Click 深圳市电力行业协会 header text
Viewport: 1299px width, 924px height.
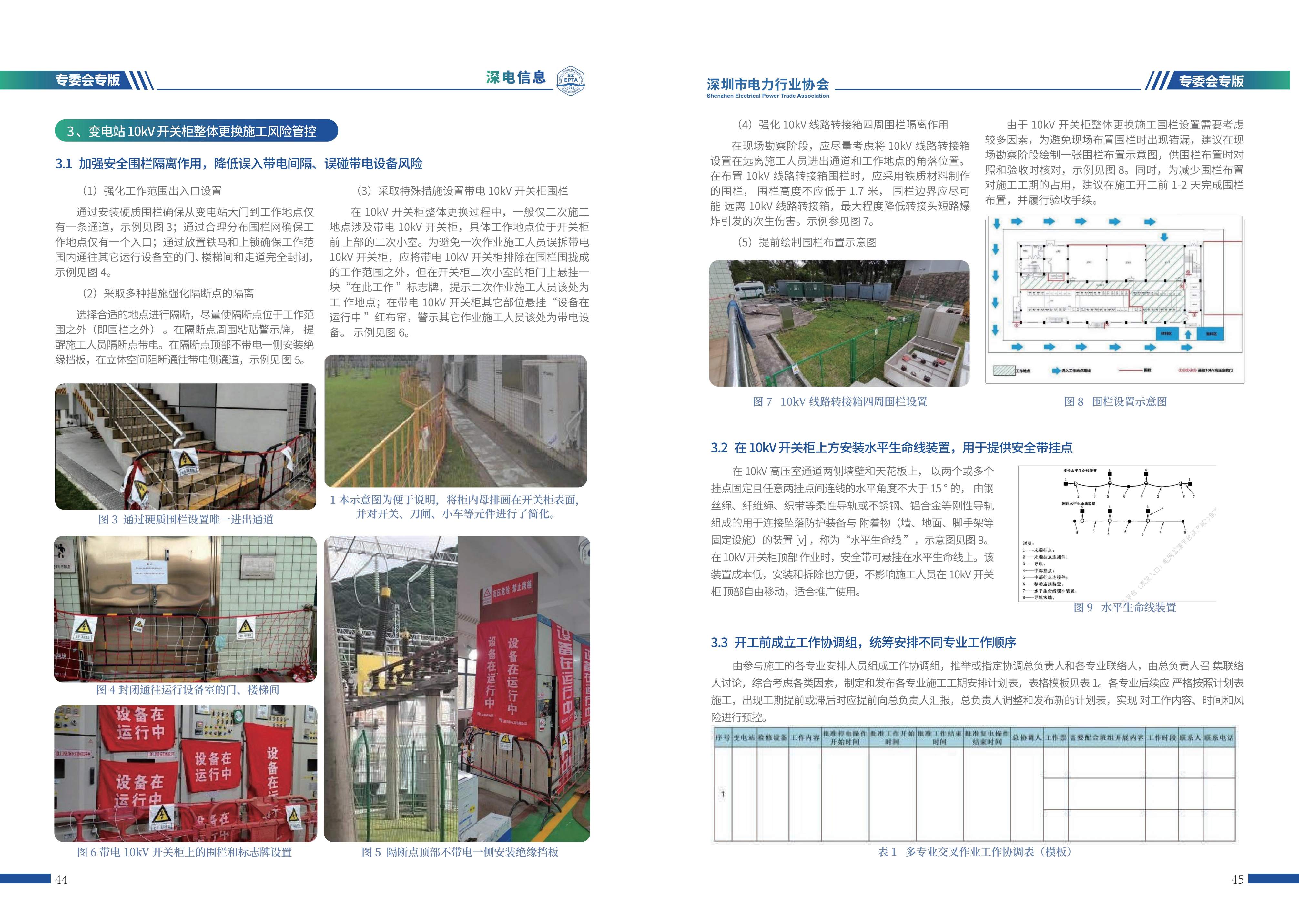point(767,85)
